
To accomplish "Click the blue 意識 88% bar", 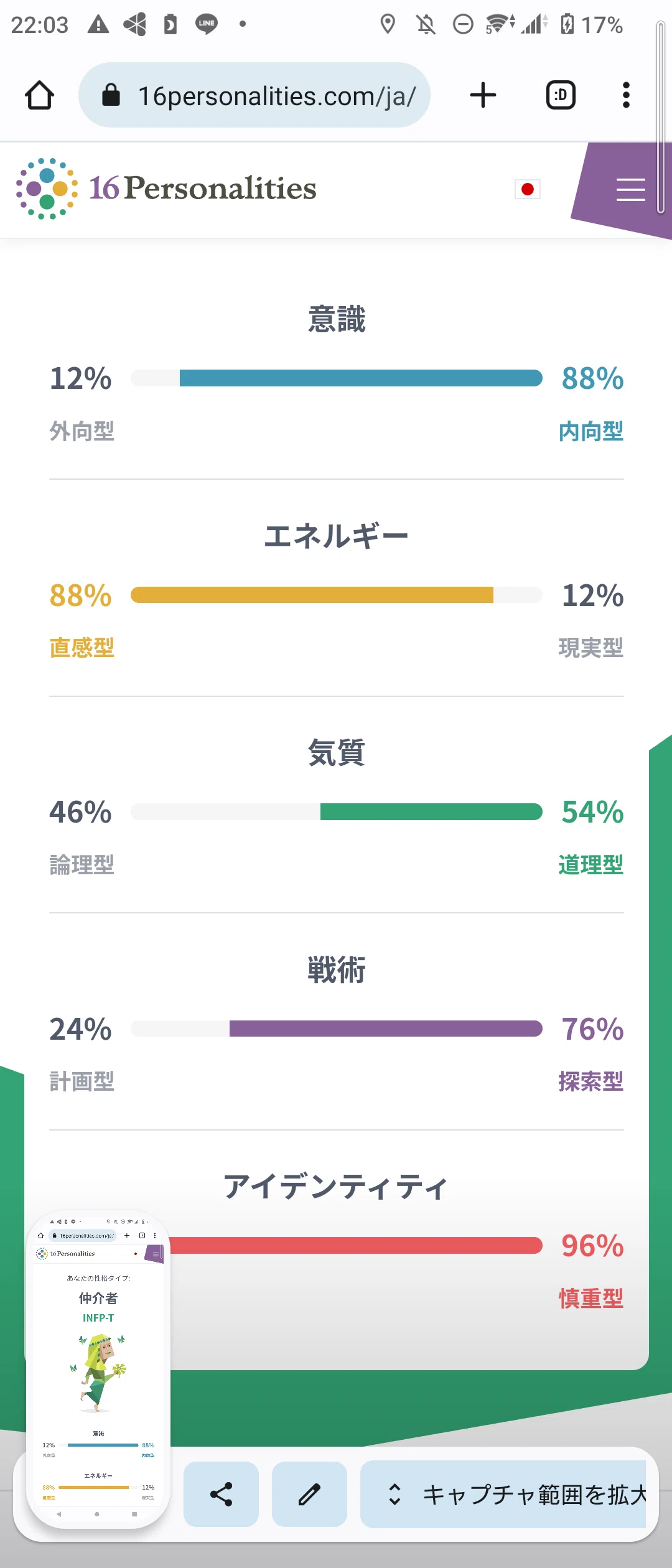I will click(361, 378).
